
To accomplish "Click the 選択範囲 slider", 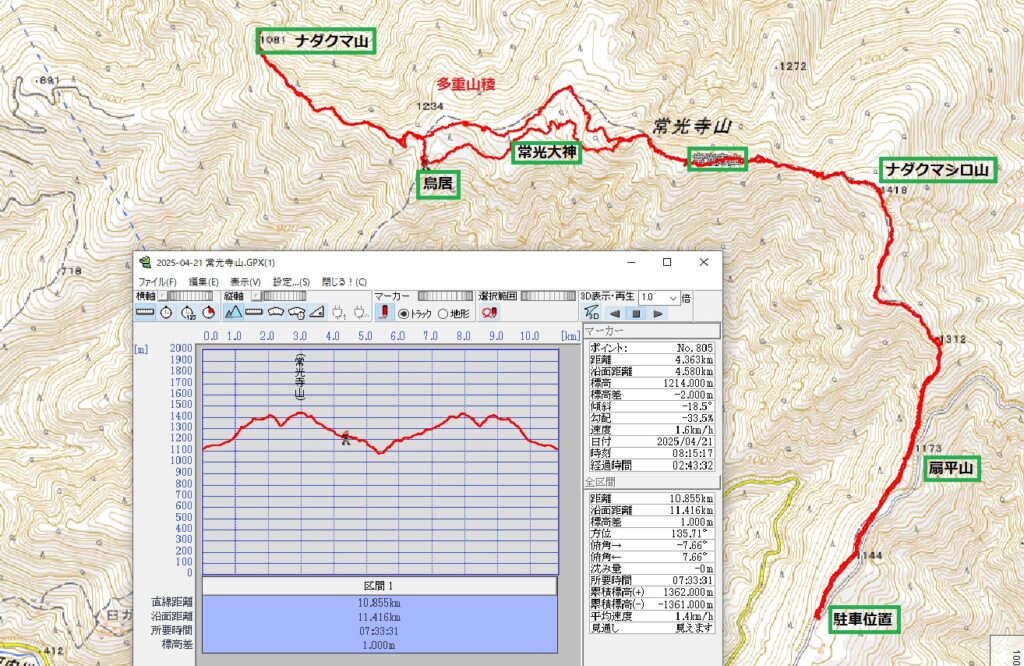I will click(x=549, y=296).
